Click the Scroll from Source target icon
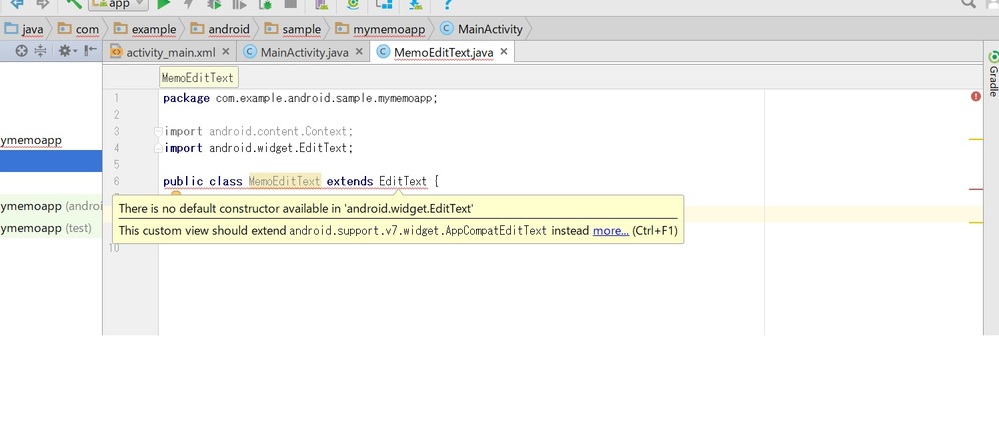Screen dimensions: 999x432 click(21, 51)
